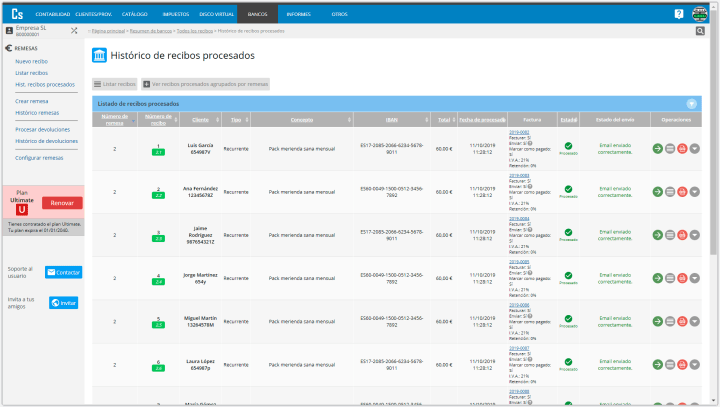Click the red print icon in Luis García's row
The width and height of the screenshot is (720, 407).
click(x=682, y=149)
